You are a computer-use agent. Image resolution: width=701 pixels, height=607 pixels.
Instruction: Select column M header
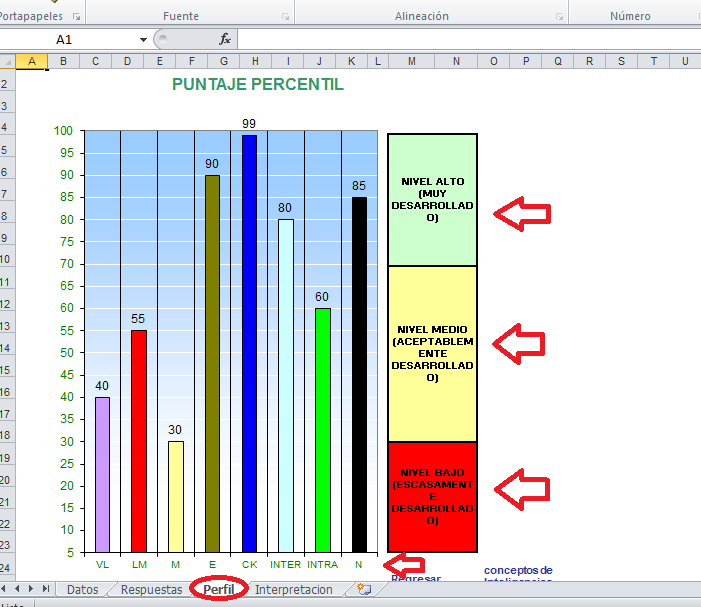click(412, 62)
